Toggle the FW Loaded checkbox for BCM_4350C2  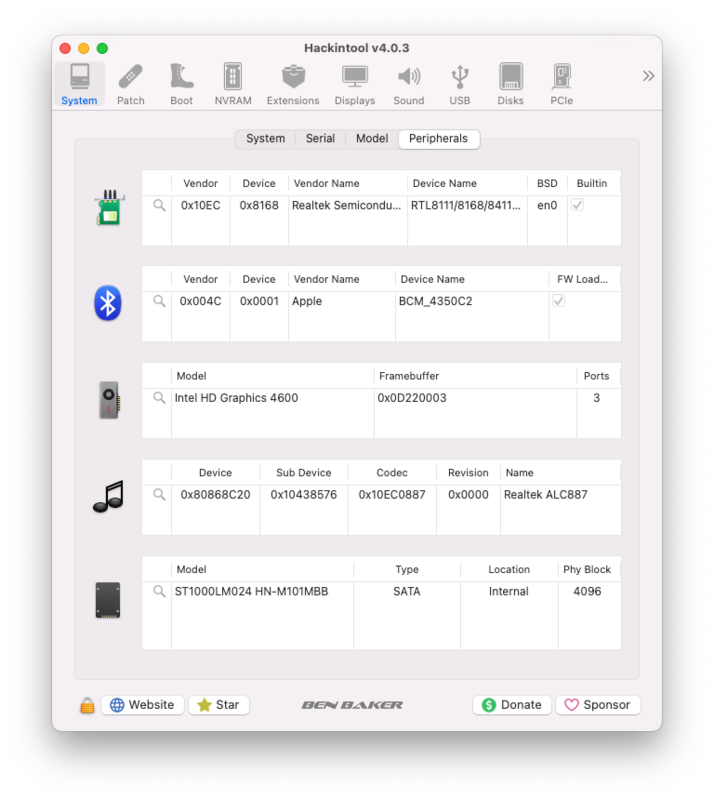point(559,301)
